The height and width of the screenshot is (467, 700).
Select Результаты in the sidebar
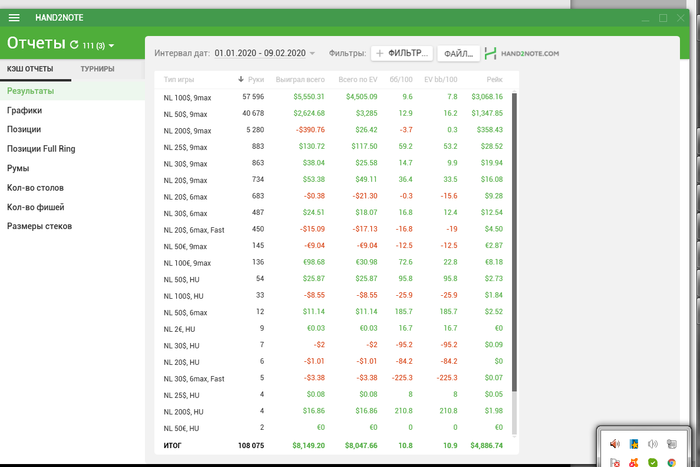[72, 91]
